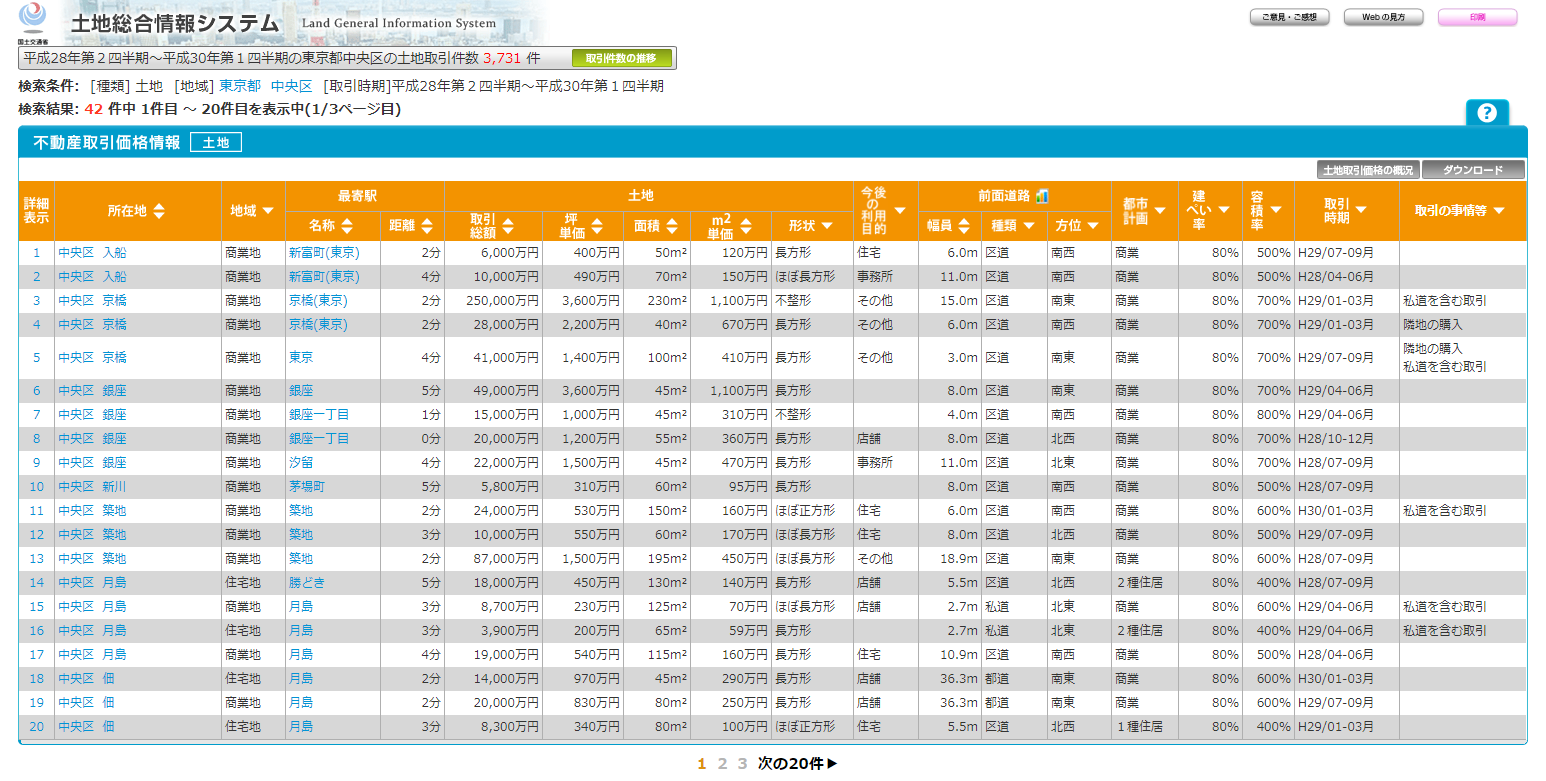Click the 勝どき station link
Image resolution: width=1546 pixels, height=781 pixels.
(307, 583)
